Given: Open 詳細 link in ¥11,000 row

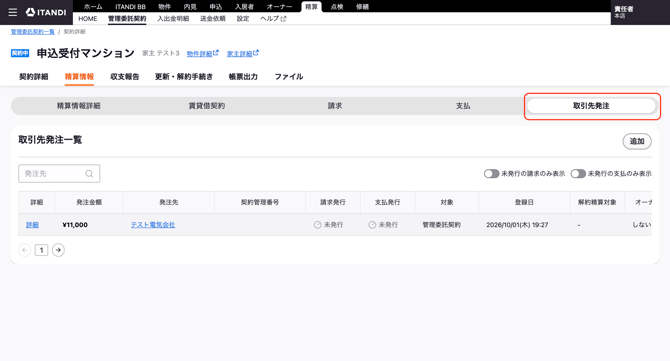Looking at the screenshot, I should click(x=32, y=225).
